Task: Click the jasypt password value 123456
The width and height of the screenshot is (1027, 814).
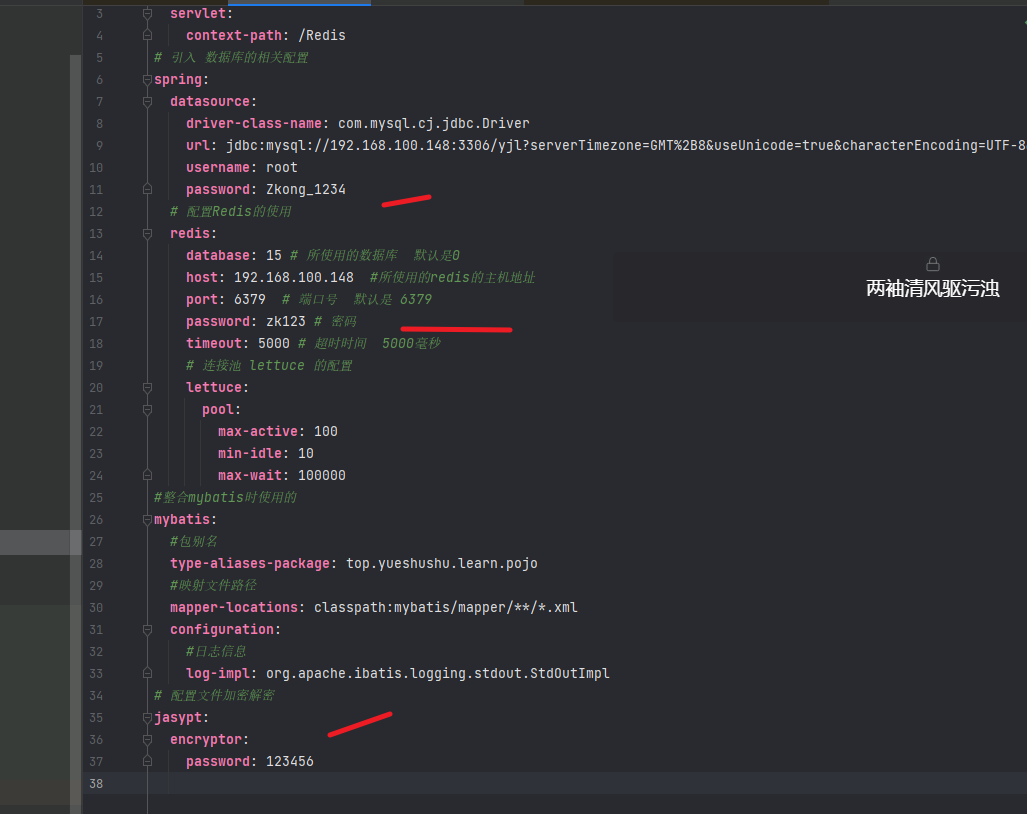Action: coord(289,762)
